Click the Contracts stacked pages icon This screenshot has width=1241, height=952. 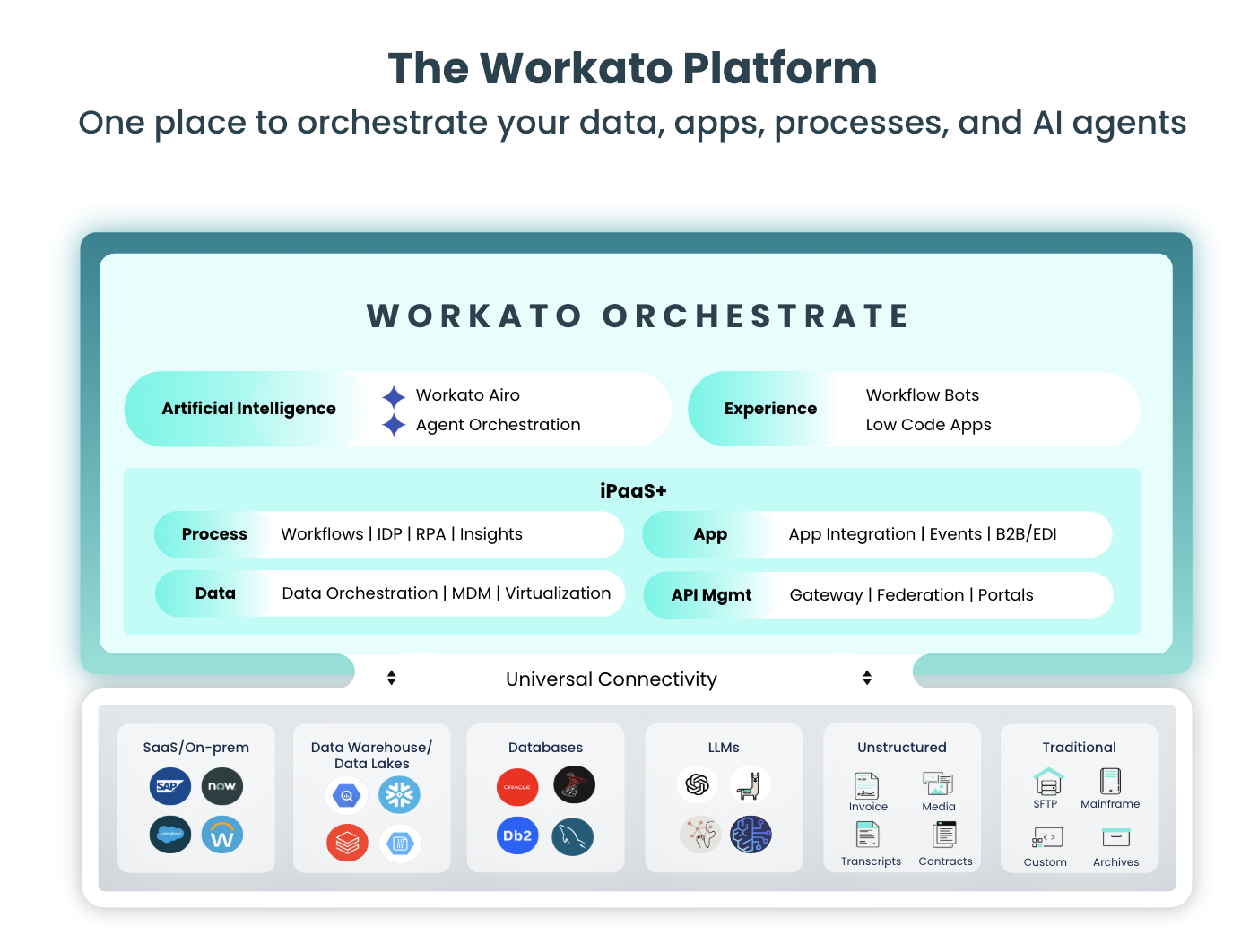[945, 835]
